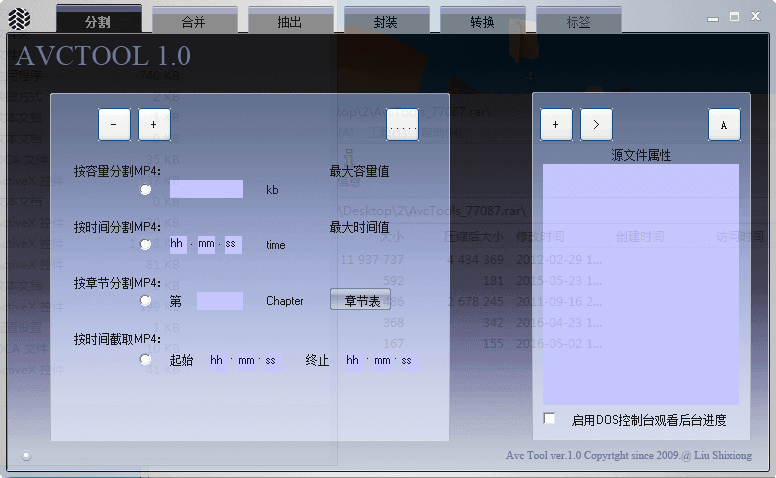Image resolution: width=776 pixels, height=478 pixels.
Task: Select the split by chapter radio button
Action: [x=146, y=301]
